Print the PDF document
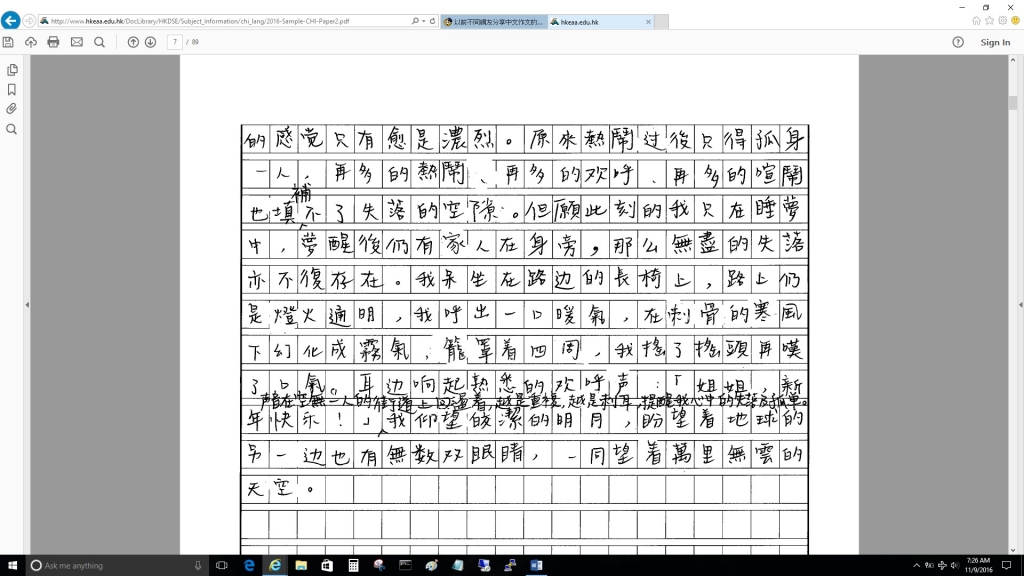The image size is (1024, 576). 54,42
